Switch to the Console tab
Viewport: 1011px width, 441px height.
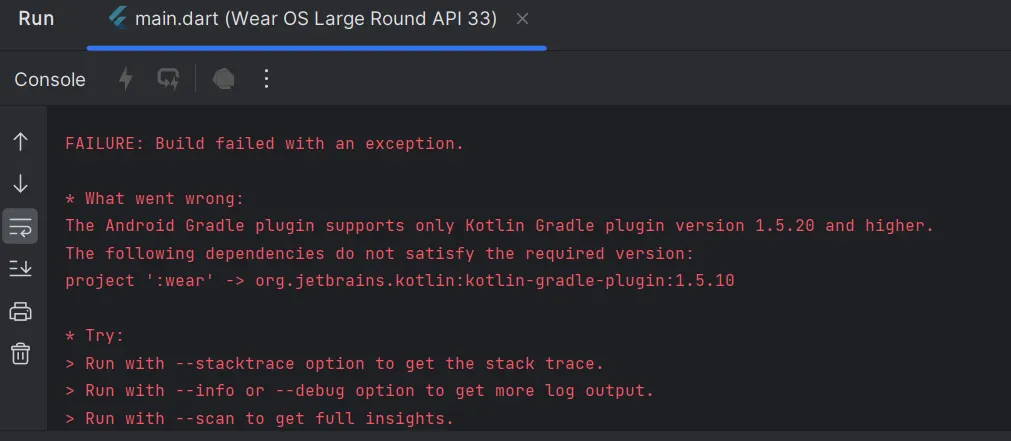coord(50,79)
